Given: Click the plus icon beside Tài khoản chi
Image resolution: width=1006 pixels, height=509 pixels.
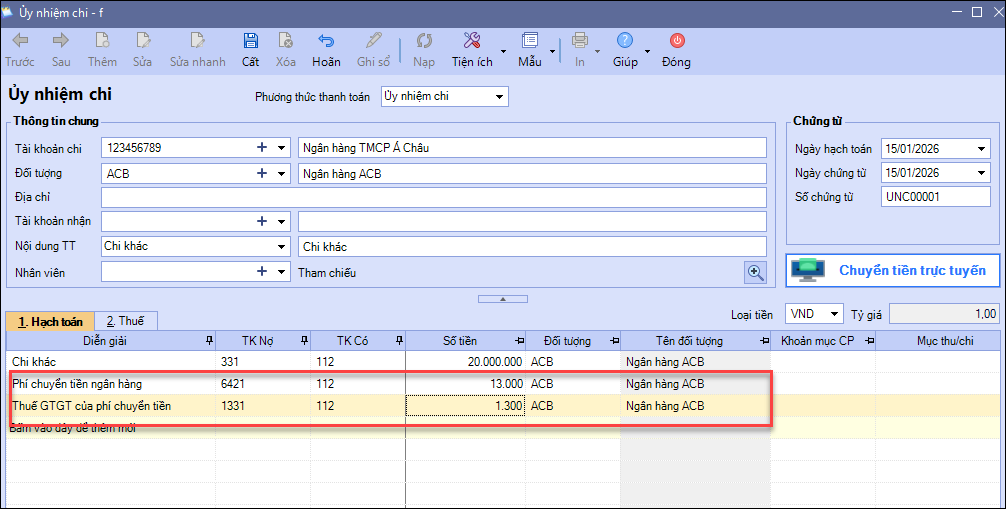Looking at the screenshot, I should pos(263,147).
